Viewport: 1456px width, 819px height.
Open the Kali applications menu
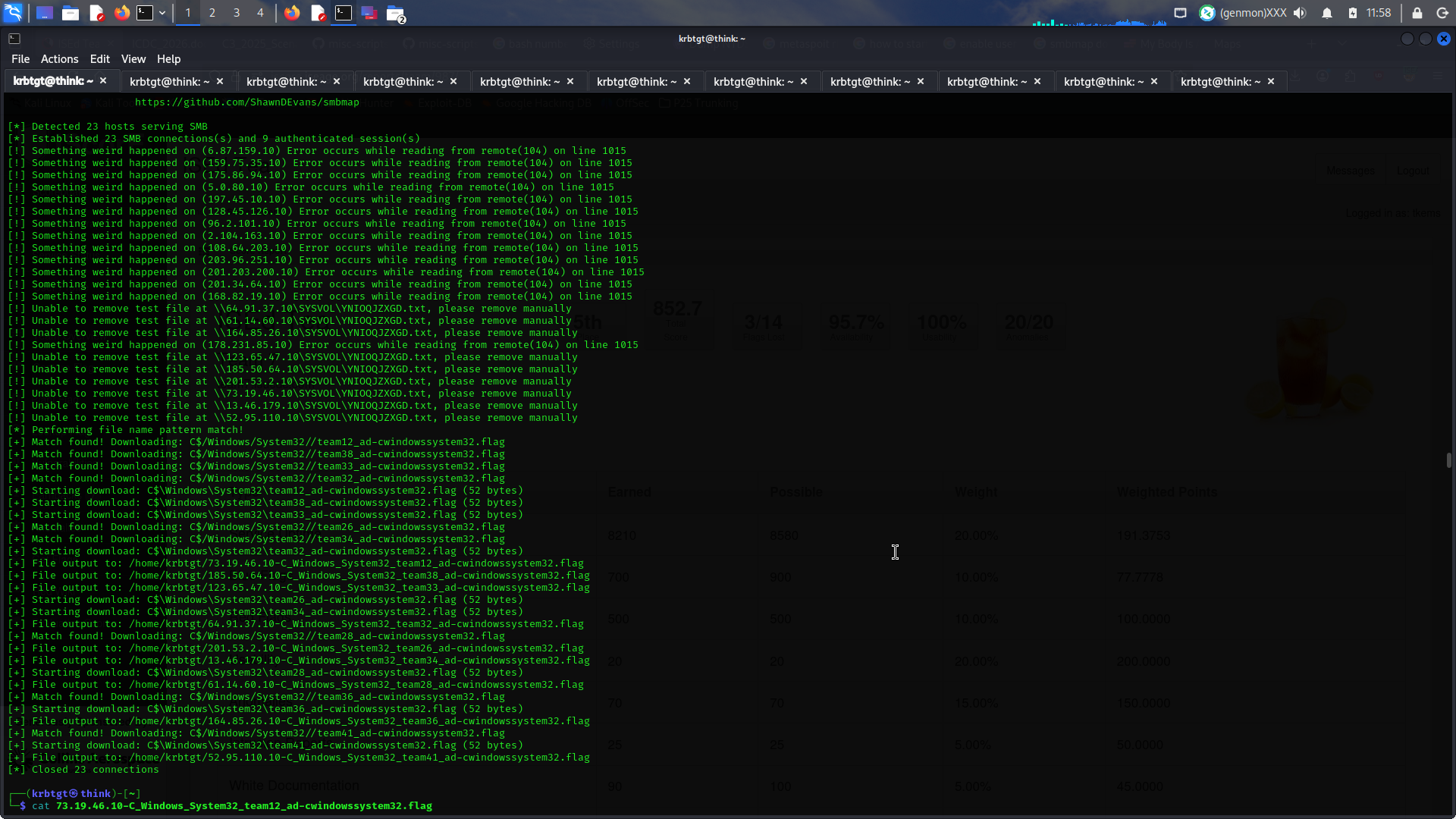(14, 12)
